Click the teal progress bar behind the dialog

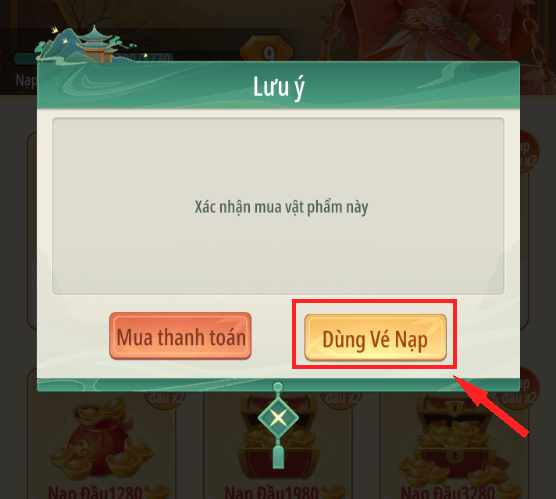point(93,58)
